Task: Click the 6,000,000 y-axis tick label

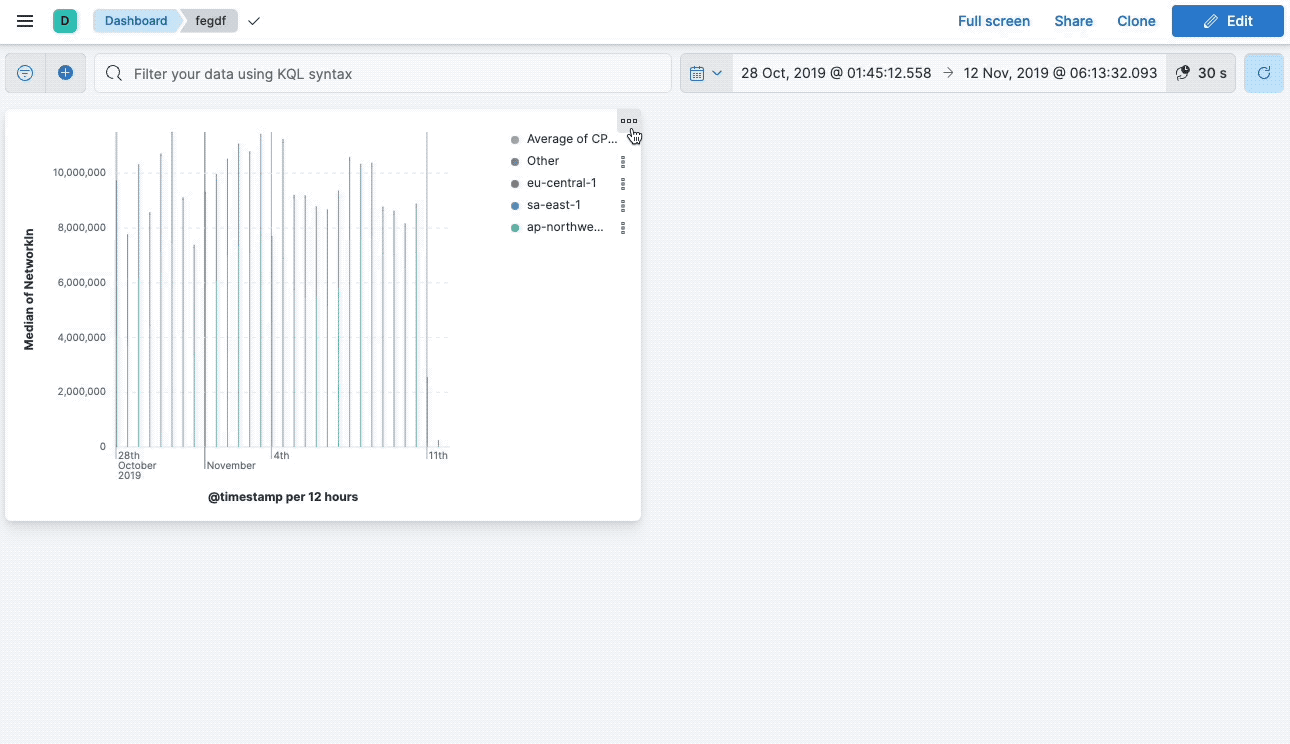Action: (x=82, y=283)
